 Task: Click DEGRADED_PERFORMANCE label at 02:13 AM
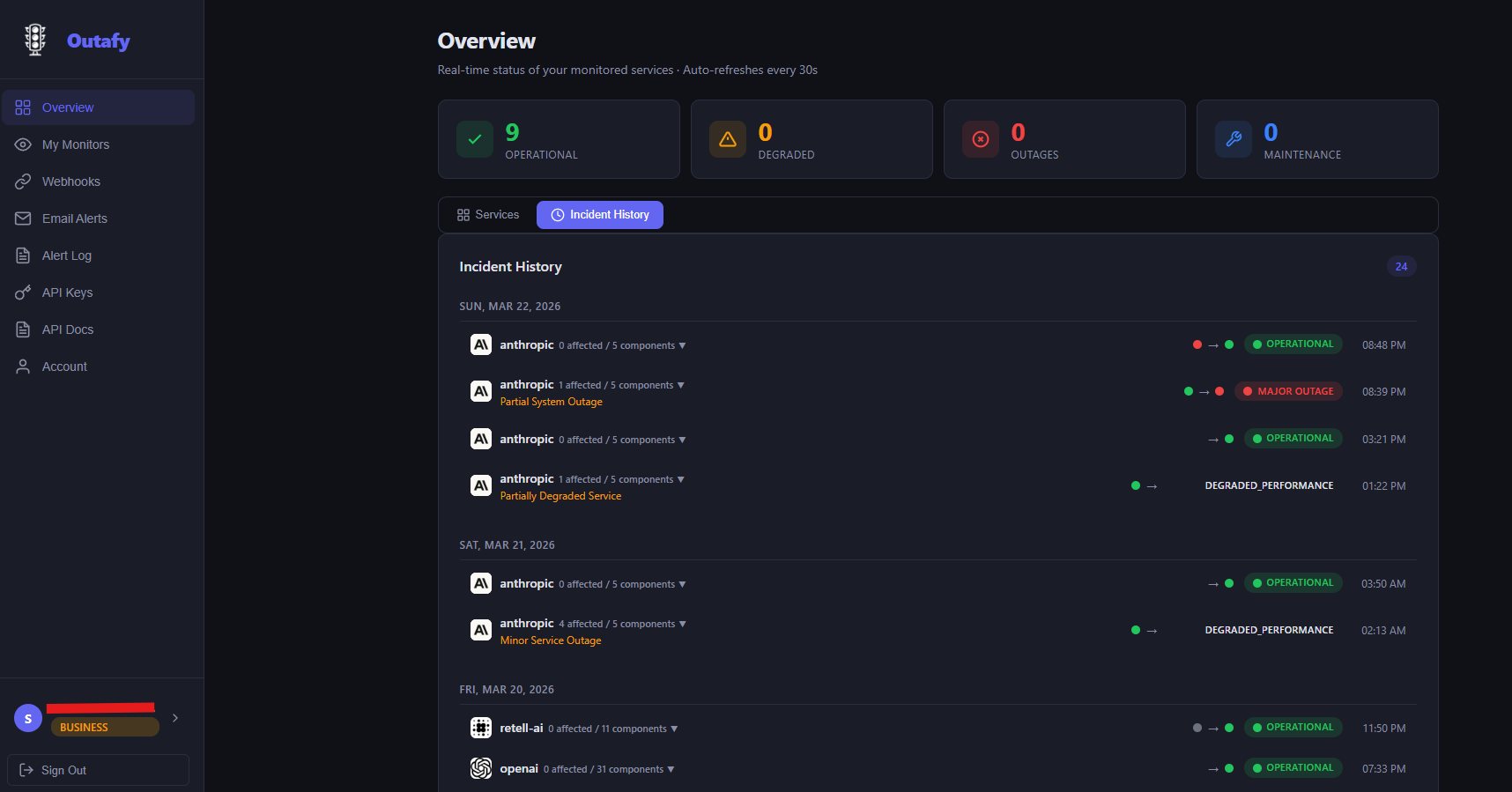click(1269, 630)
